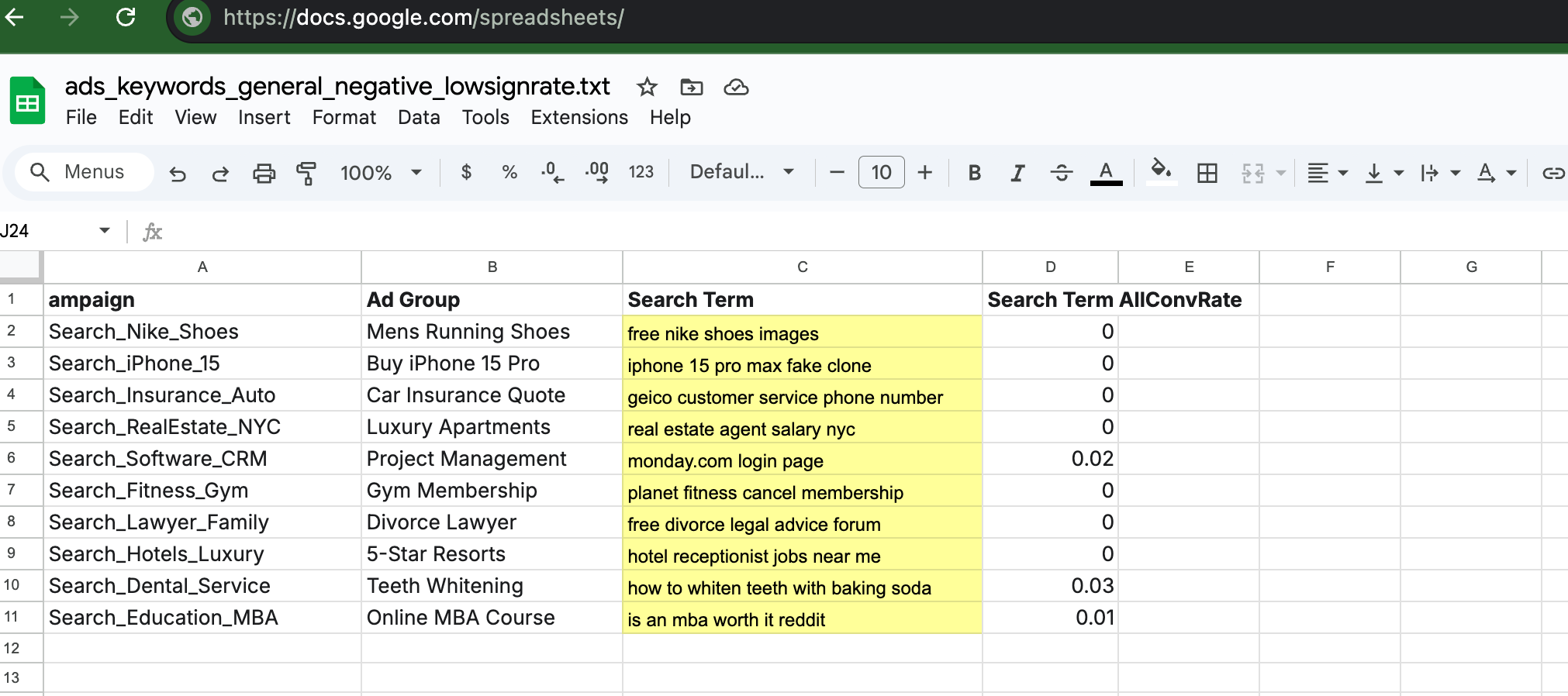Decrease decimal places
Image resolution: width=1568 pixels, height=696 pixels.
(552, 172)
